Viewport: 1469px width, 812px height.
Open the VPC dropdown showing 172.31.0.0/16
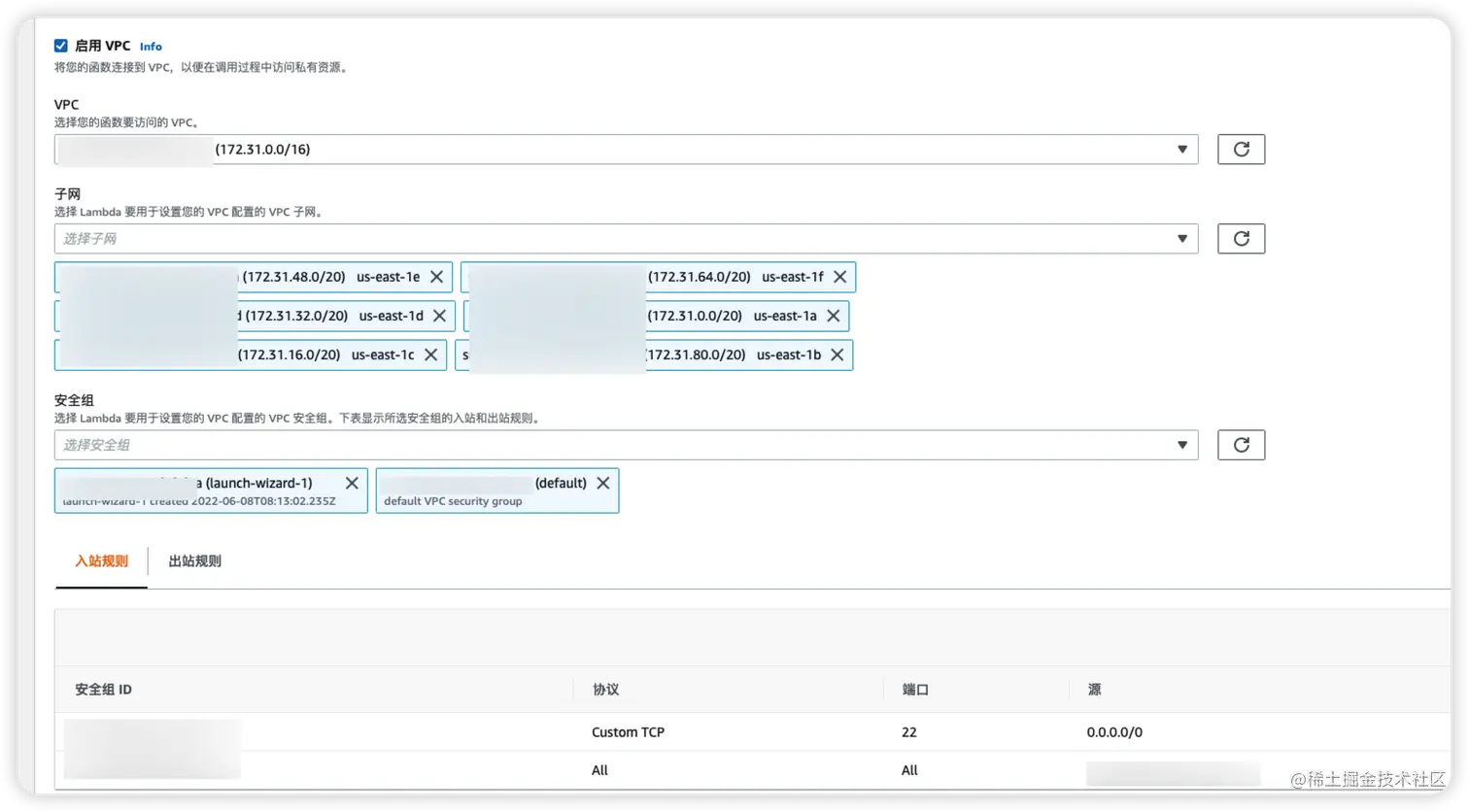[x=626, y=150]
